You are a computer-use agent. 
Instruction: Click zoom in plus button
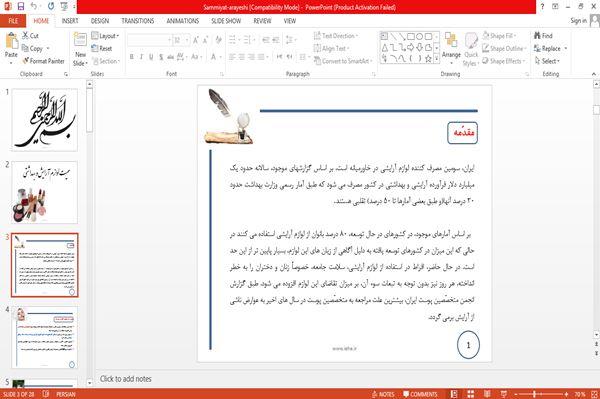click(x=566, y=394)
